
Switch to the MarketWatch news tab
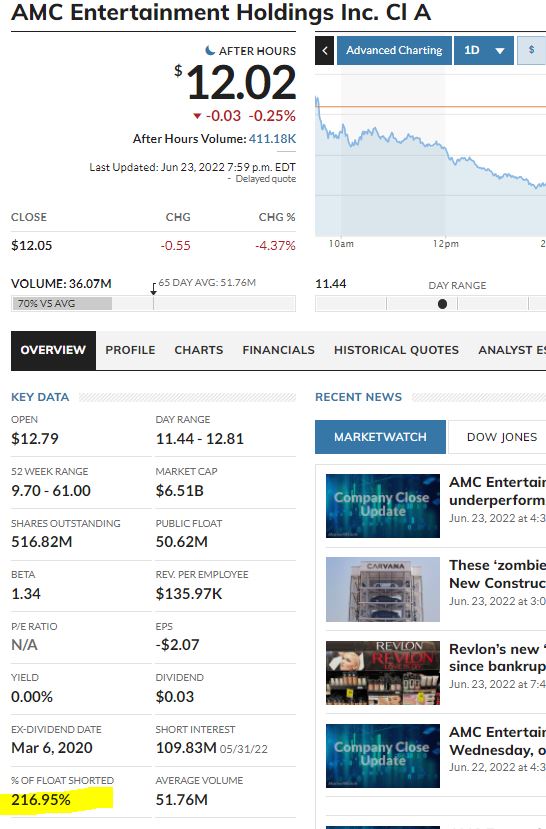coord(381,437)
